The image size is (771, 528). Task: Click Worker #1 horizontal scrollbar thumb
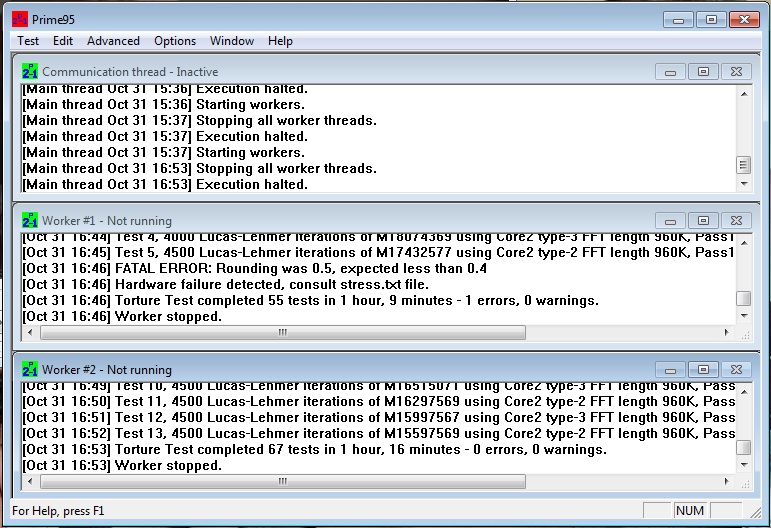(283, 332)
